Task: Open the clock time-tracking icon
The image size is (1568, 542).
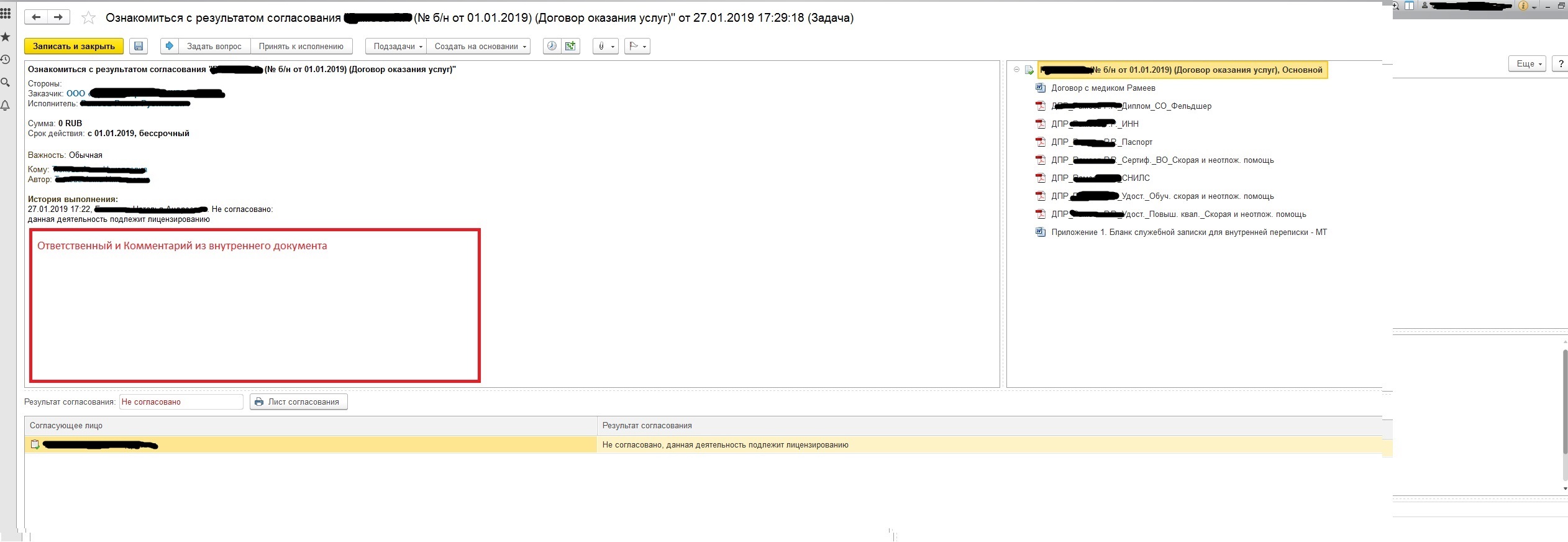Action: 552,46
